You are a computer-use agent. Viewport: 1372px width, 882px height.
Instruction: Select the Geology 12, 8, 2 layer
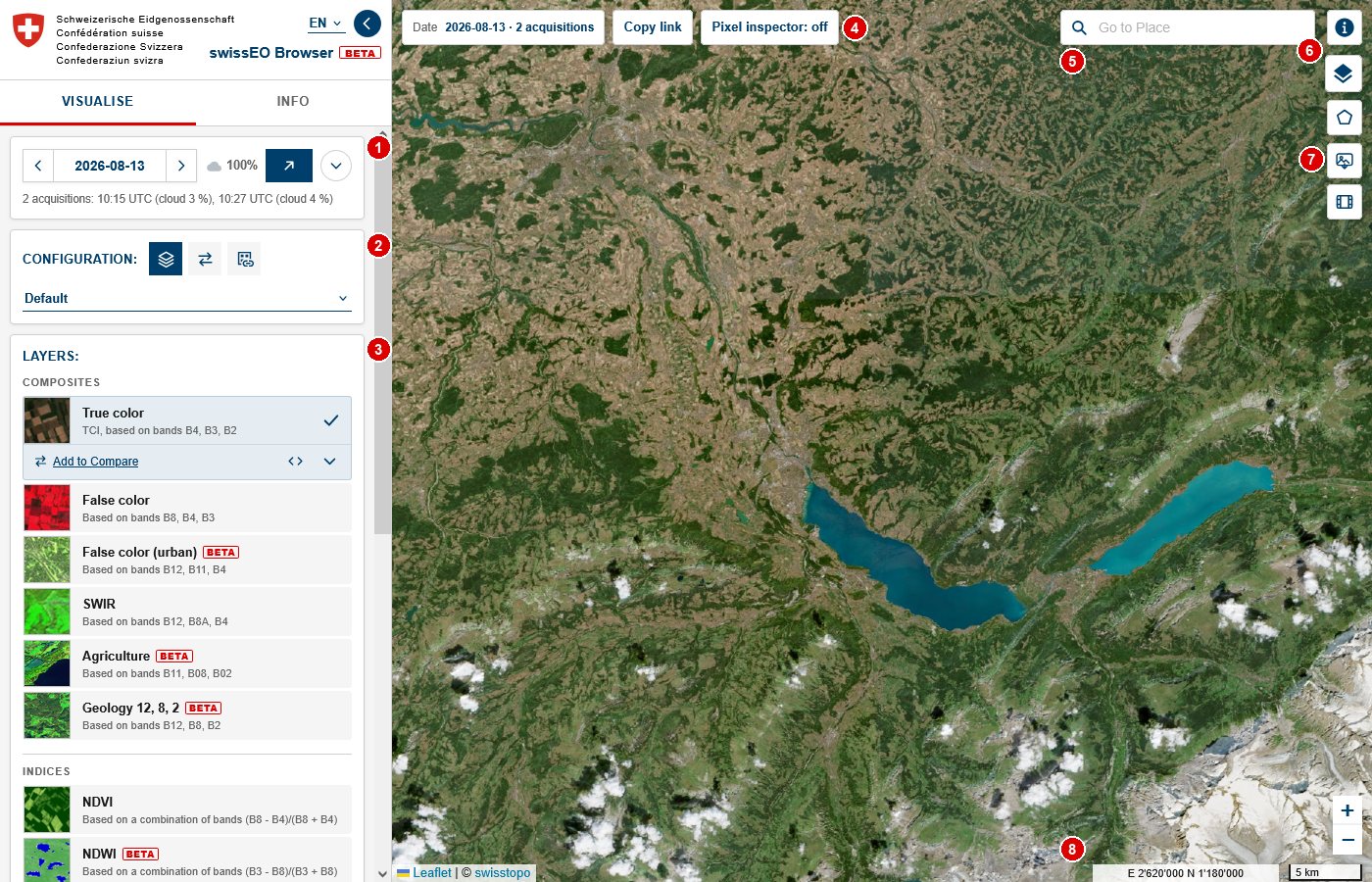pos(187,715)
